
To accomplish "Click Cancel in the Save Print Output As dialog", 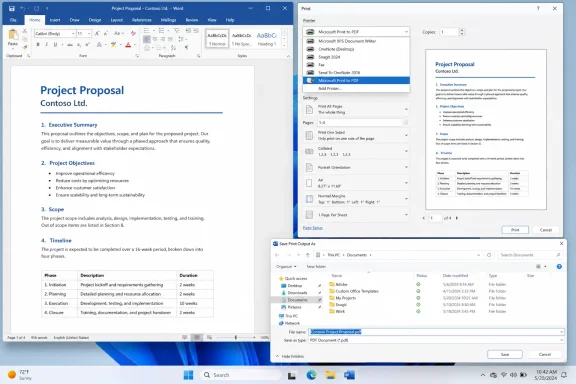I will pos(545,354).
